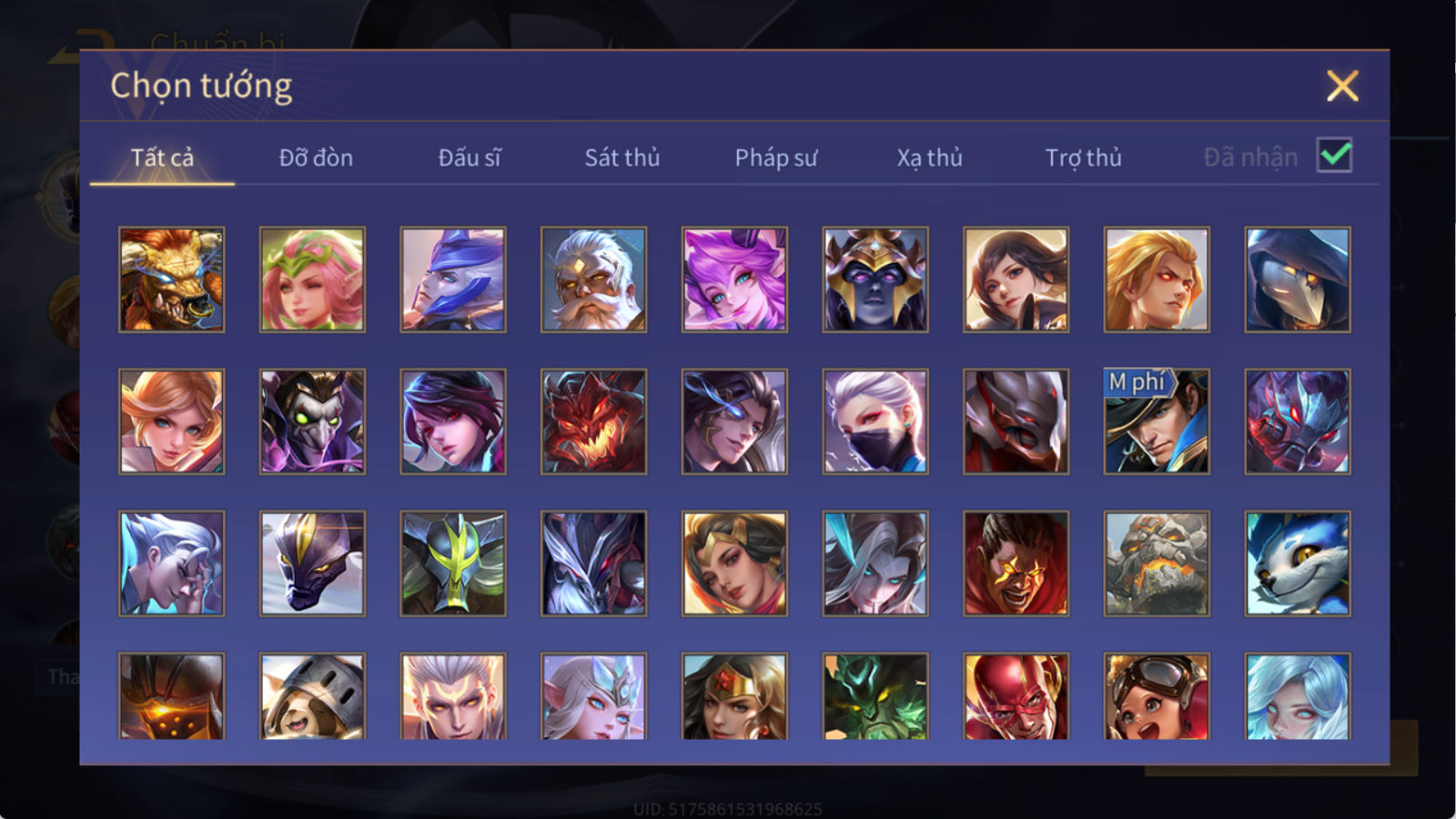Select the red Flash hero portrait
This screenshot has width=1456, height=819.
click(x=1016, y=695)
